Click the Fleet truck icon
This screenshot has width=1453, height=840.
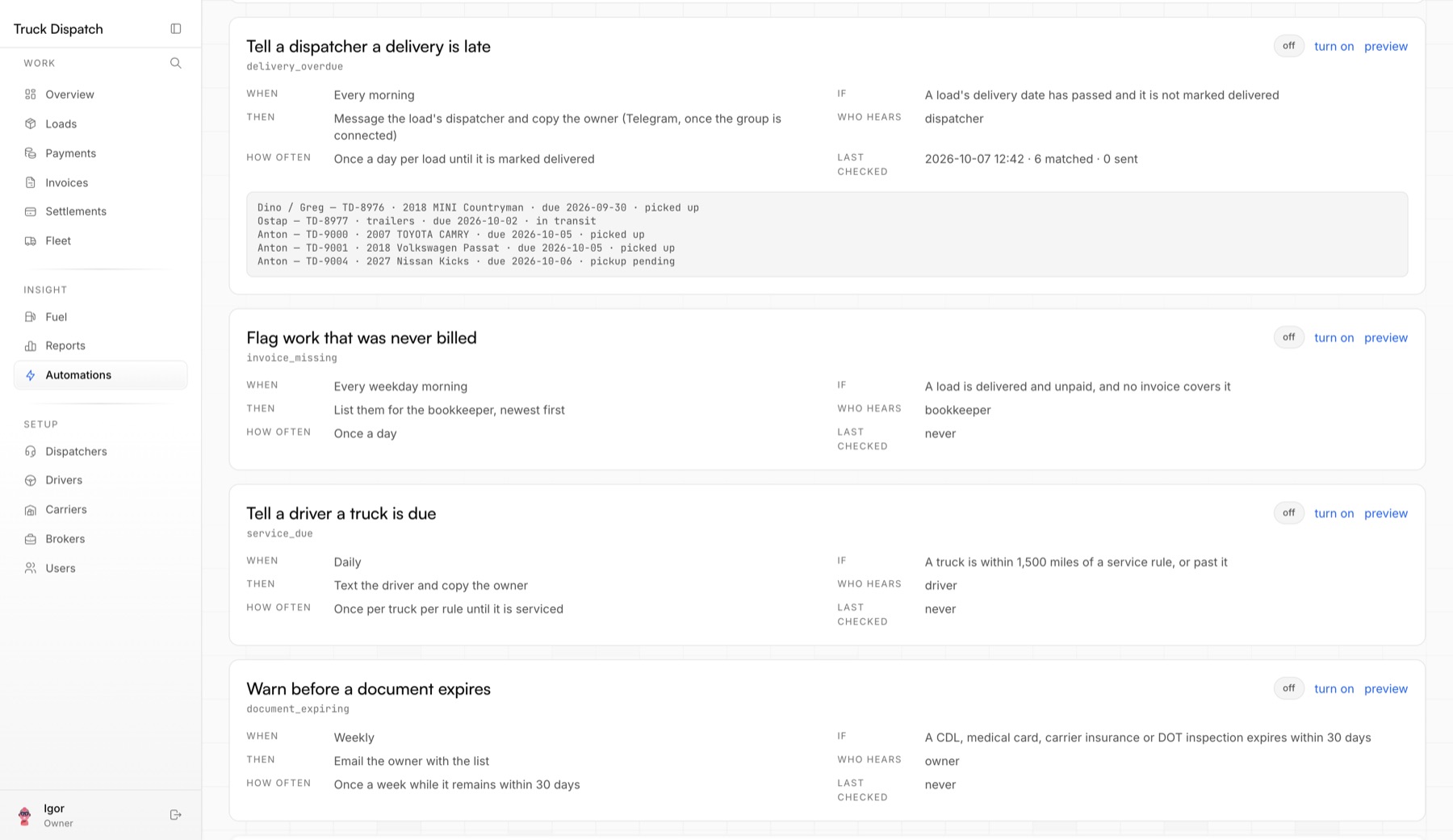pos(31,240)
